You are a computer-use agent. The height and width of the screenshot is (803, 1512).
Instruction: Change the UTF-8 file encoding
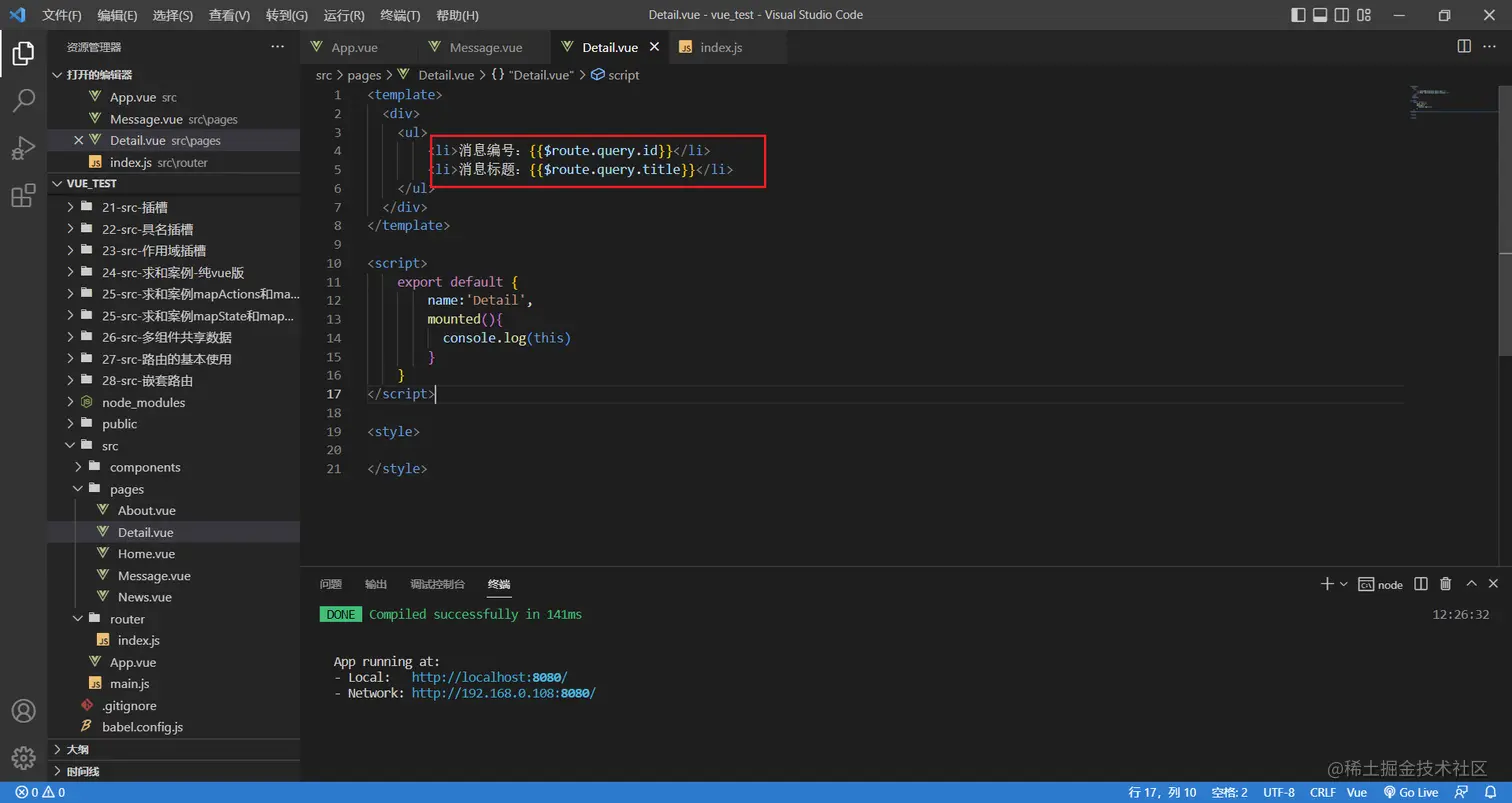click(x=1278, y=792)
